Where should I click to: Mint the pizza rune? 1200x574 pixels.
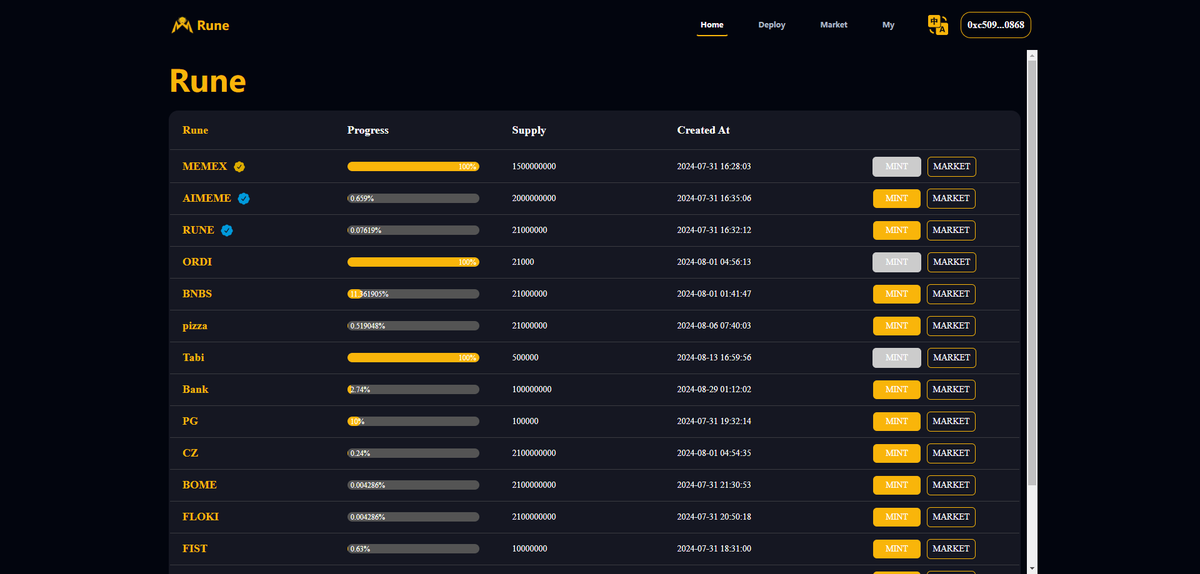(x=897, y=326)
